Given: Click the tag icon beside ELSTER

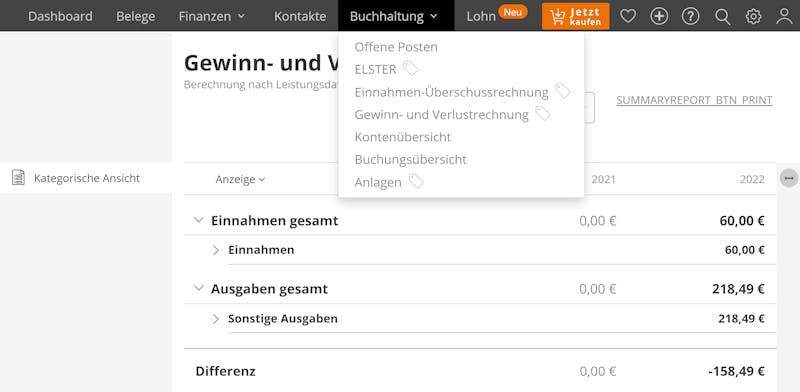Looking at the screenshot, I should click(410, 68).
